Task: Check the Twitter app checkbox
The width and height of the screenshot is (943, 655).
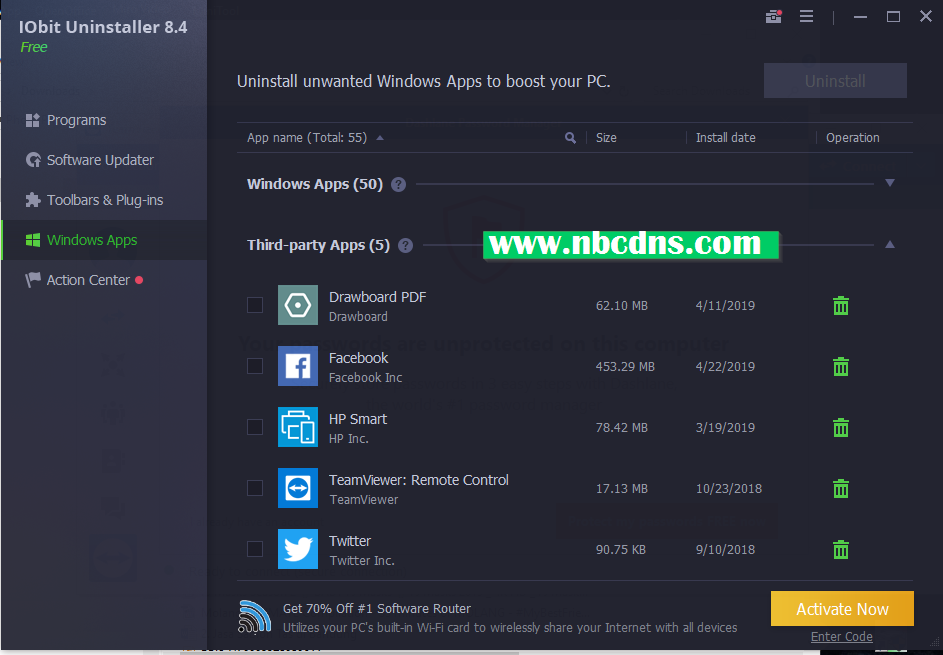Action: (255, 549)
